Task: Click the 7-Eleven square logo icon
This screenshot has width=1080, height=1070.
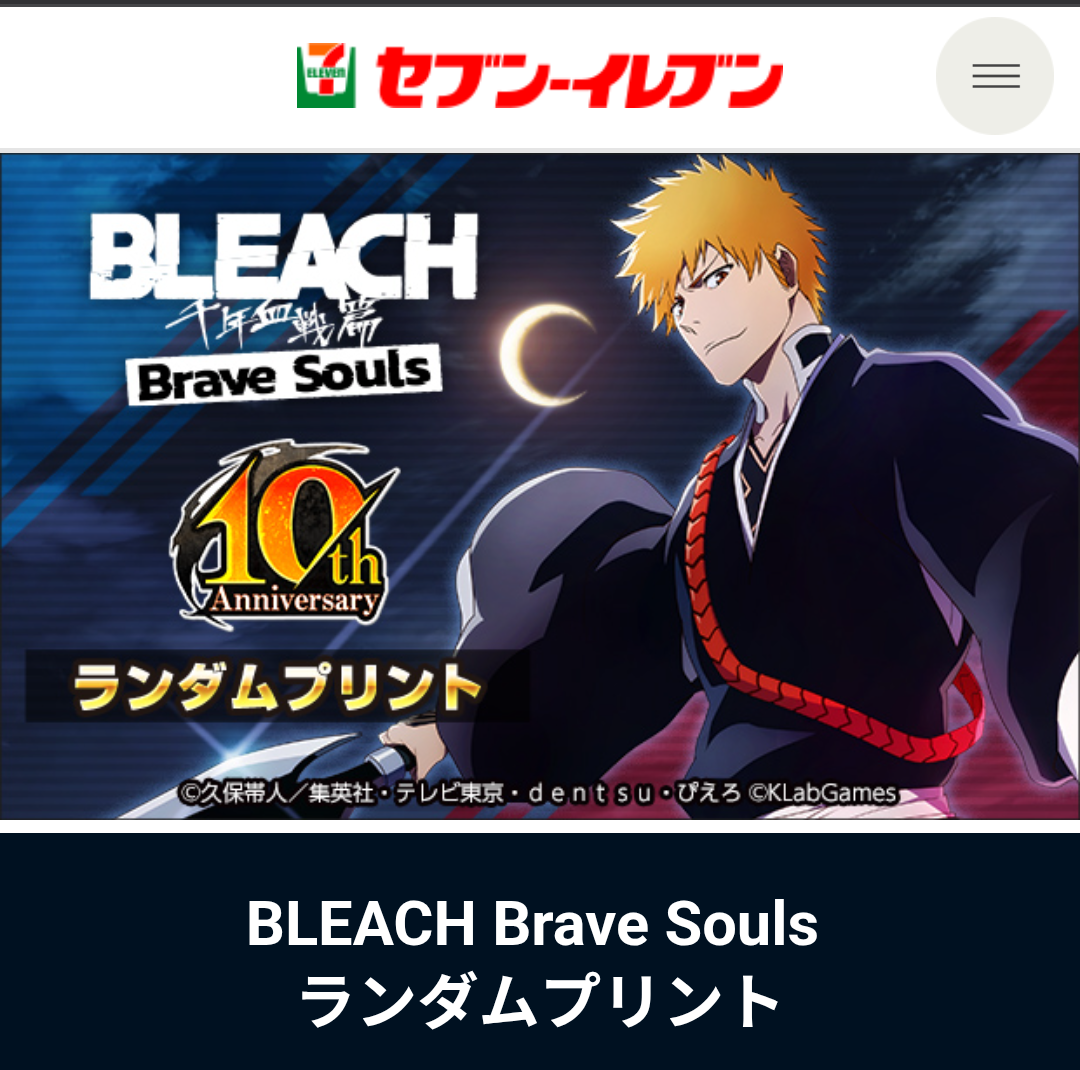Action: 326,76
